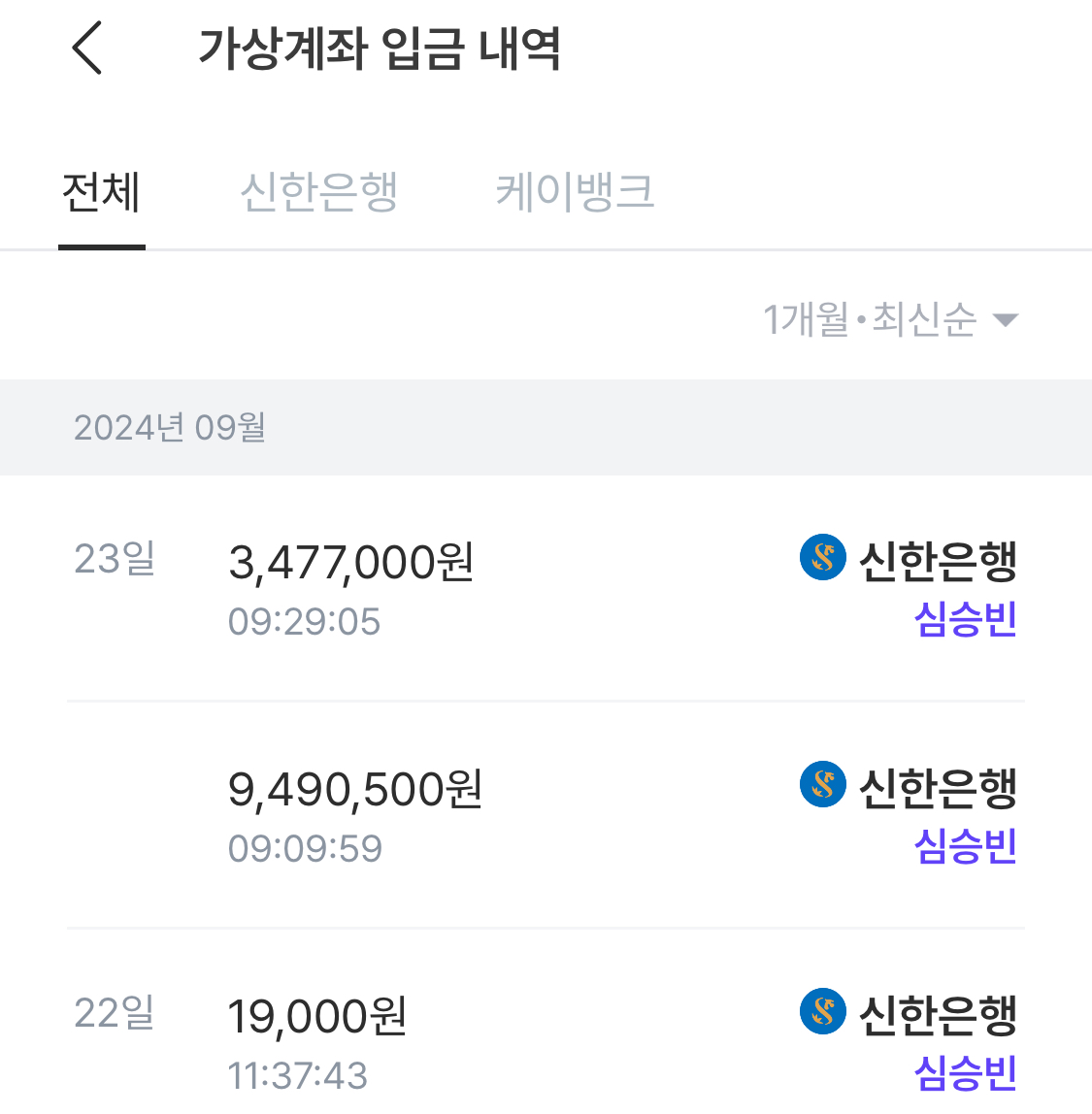Switch to the 신한은행 tab
Image resolution: width=1092 pixels, height=1114 pixels.
point(319,192)
